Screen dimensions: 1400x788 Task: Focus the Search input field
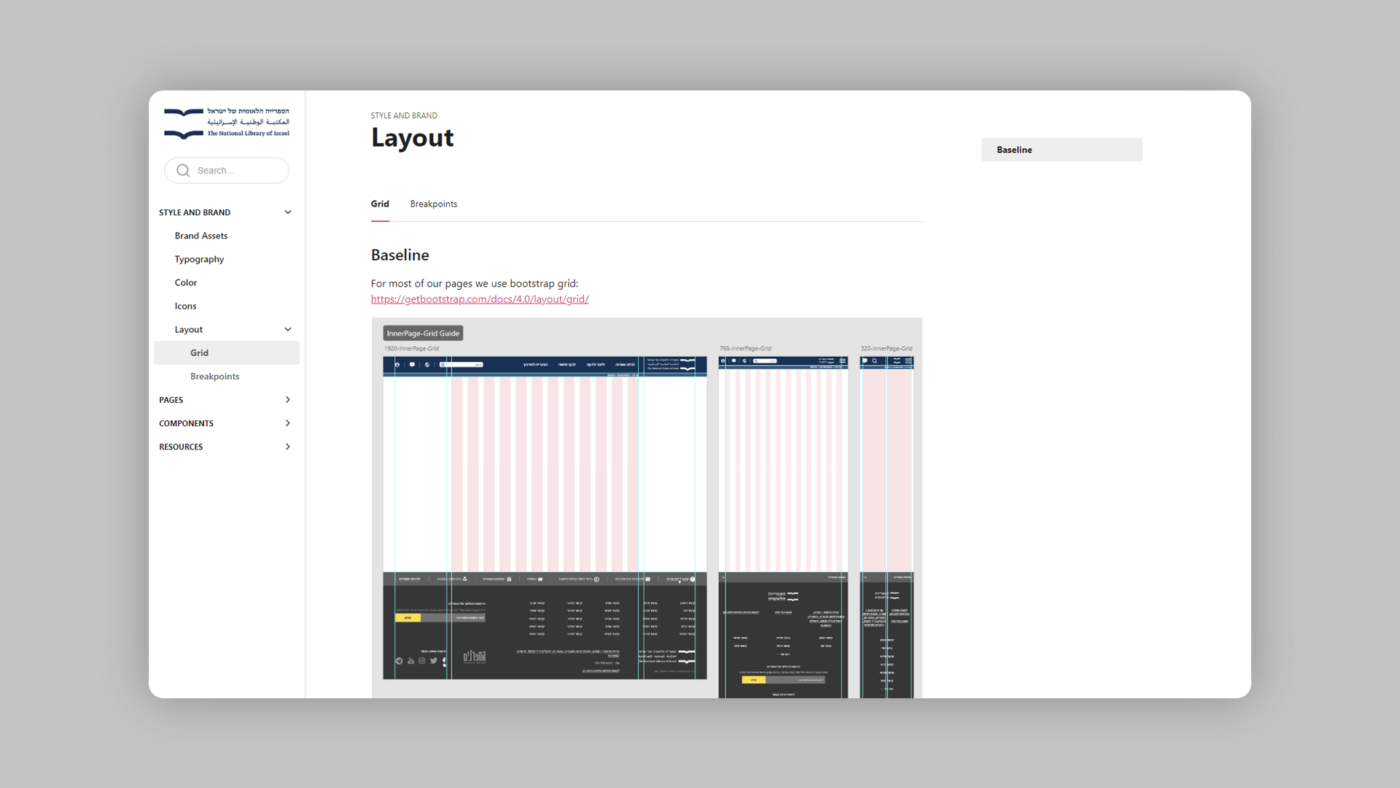[x=238, y=171]
